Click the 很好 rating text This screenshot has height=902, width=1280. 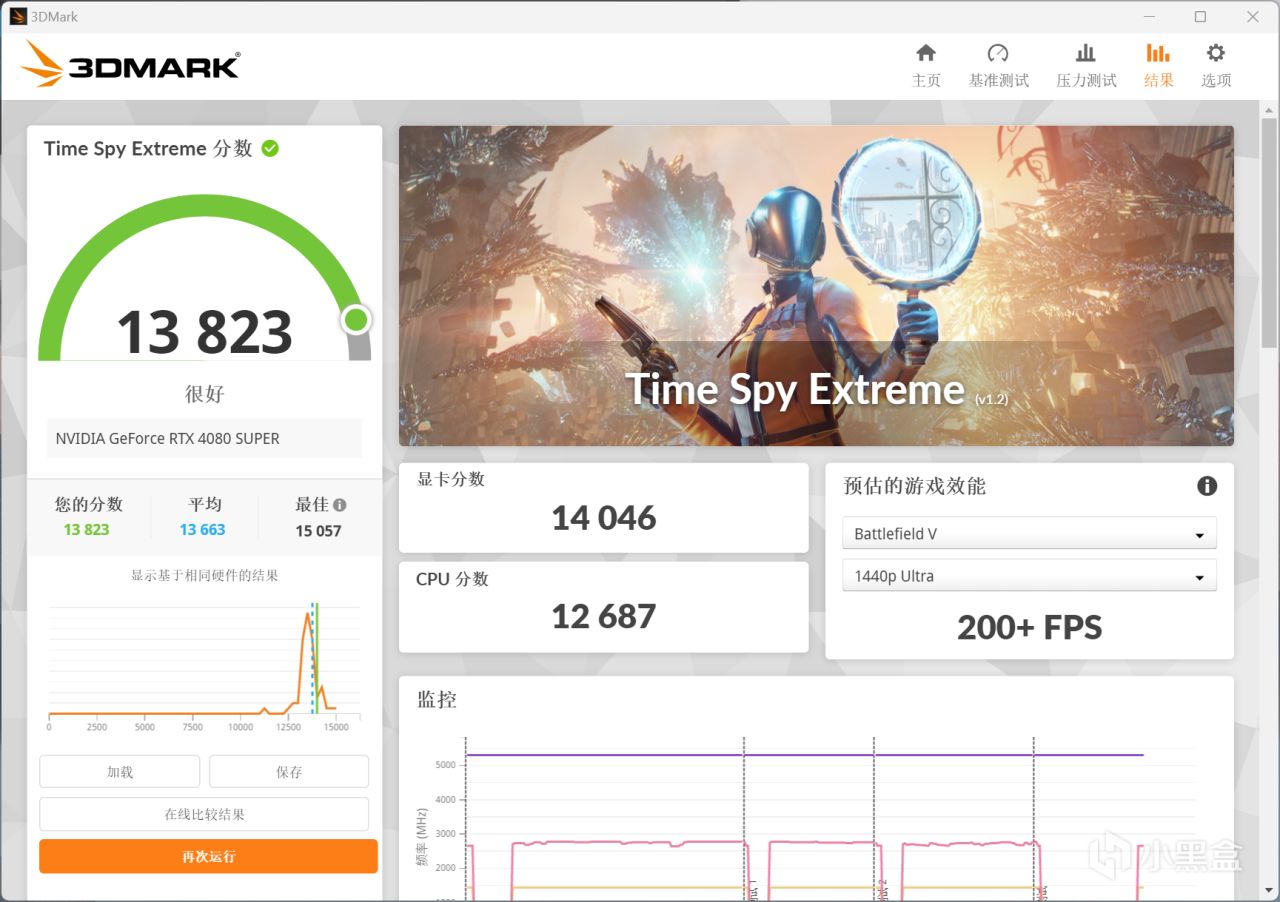(204, 394)
